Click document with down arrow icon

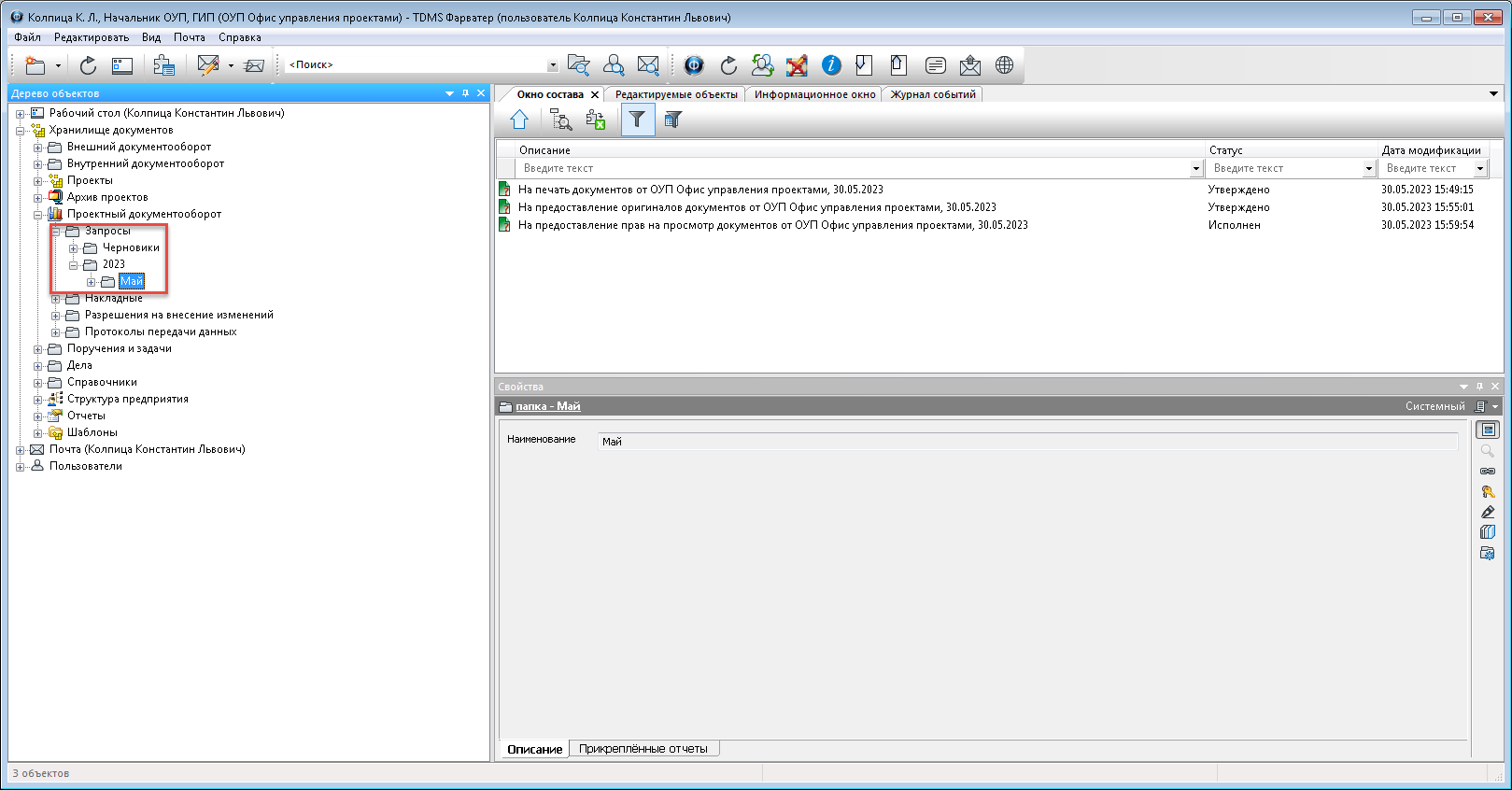tap(865, 65)
